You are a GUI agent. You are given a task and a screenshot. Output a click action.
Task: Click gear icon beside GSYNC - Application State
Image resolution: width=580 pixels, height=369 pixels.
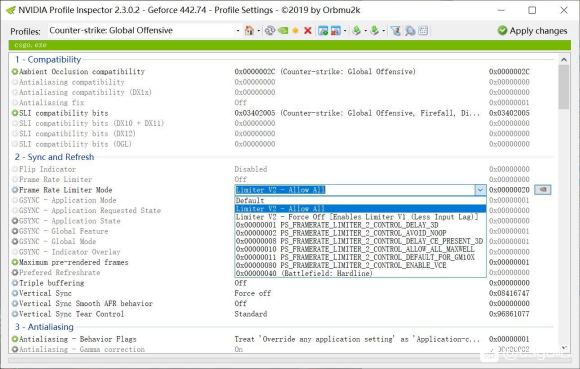click(x=15, y=221)
